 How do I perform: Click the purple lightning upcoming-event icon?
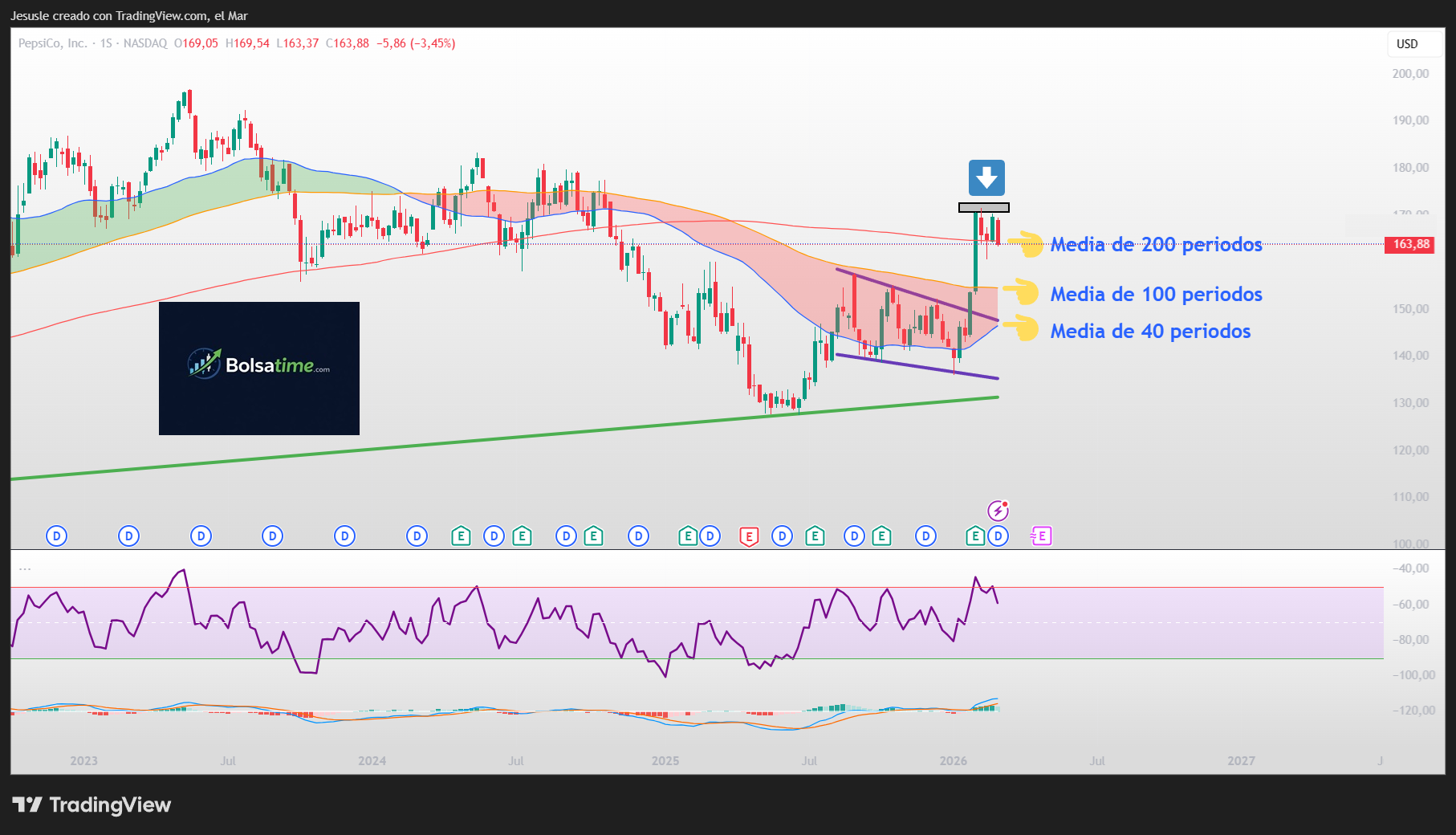tap(998, 510)
